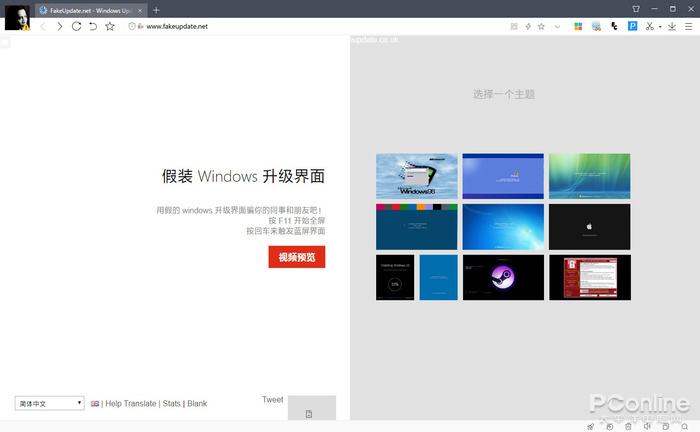
Task: Bookmark the page with the left-hand star
Action: 110,26
